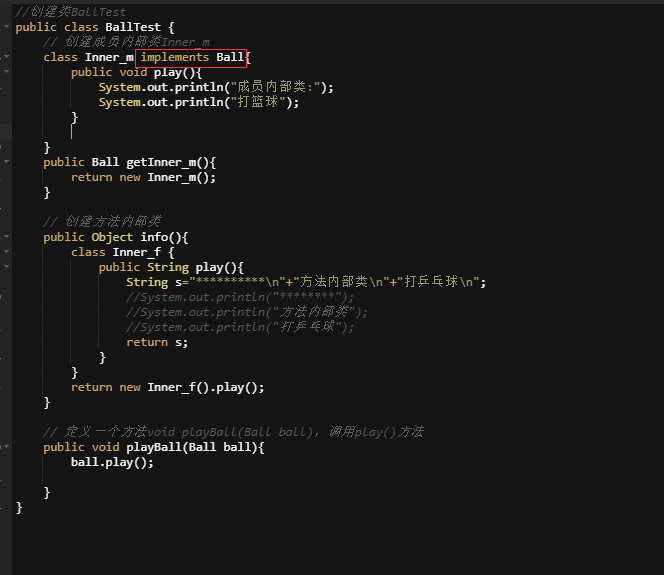
Task: Click the comment "//创建类BallTest"
Action: (x=71, y=12)
